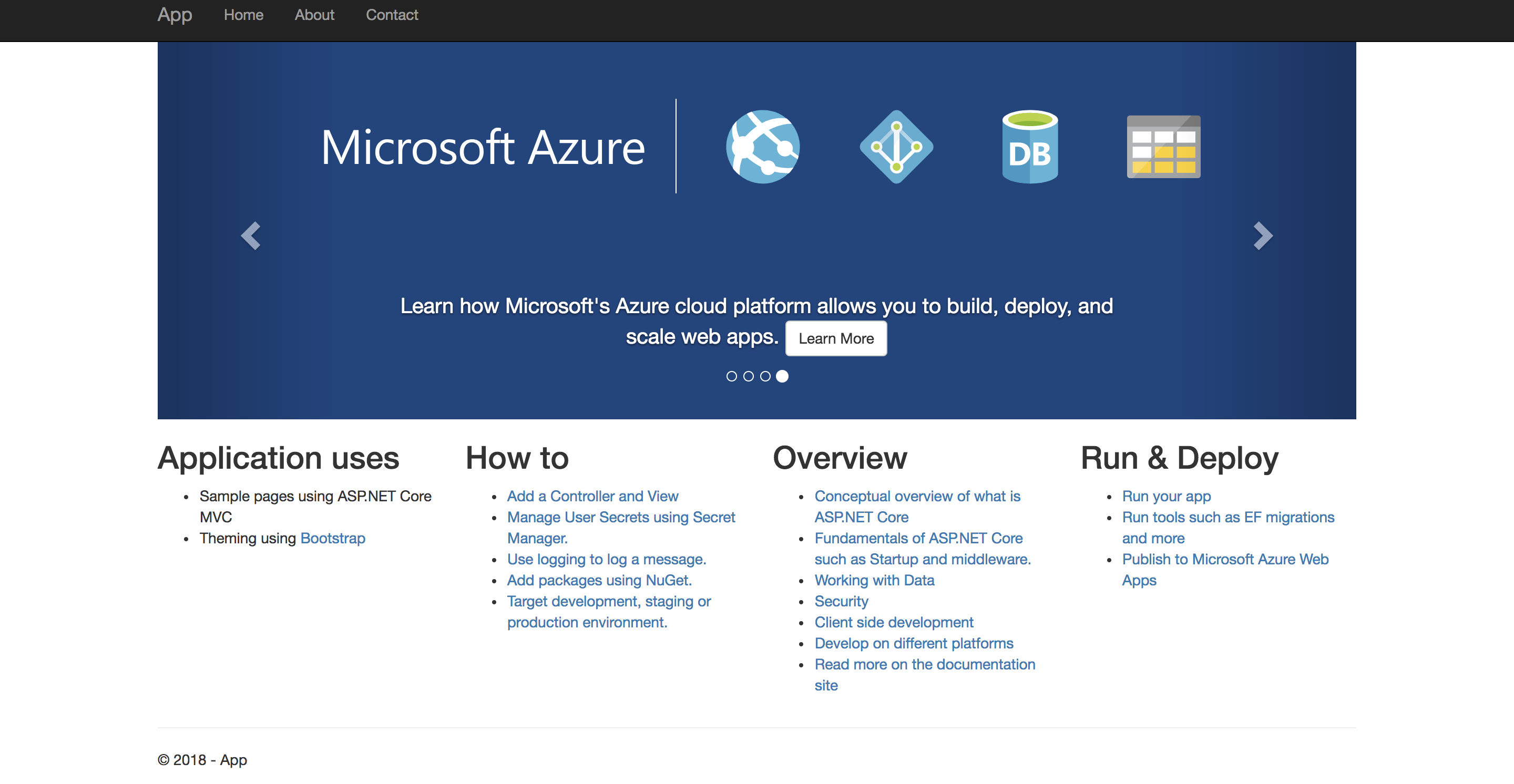Click the 'Learn how Microsoft's Azure cloud platform' caption

756,322
